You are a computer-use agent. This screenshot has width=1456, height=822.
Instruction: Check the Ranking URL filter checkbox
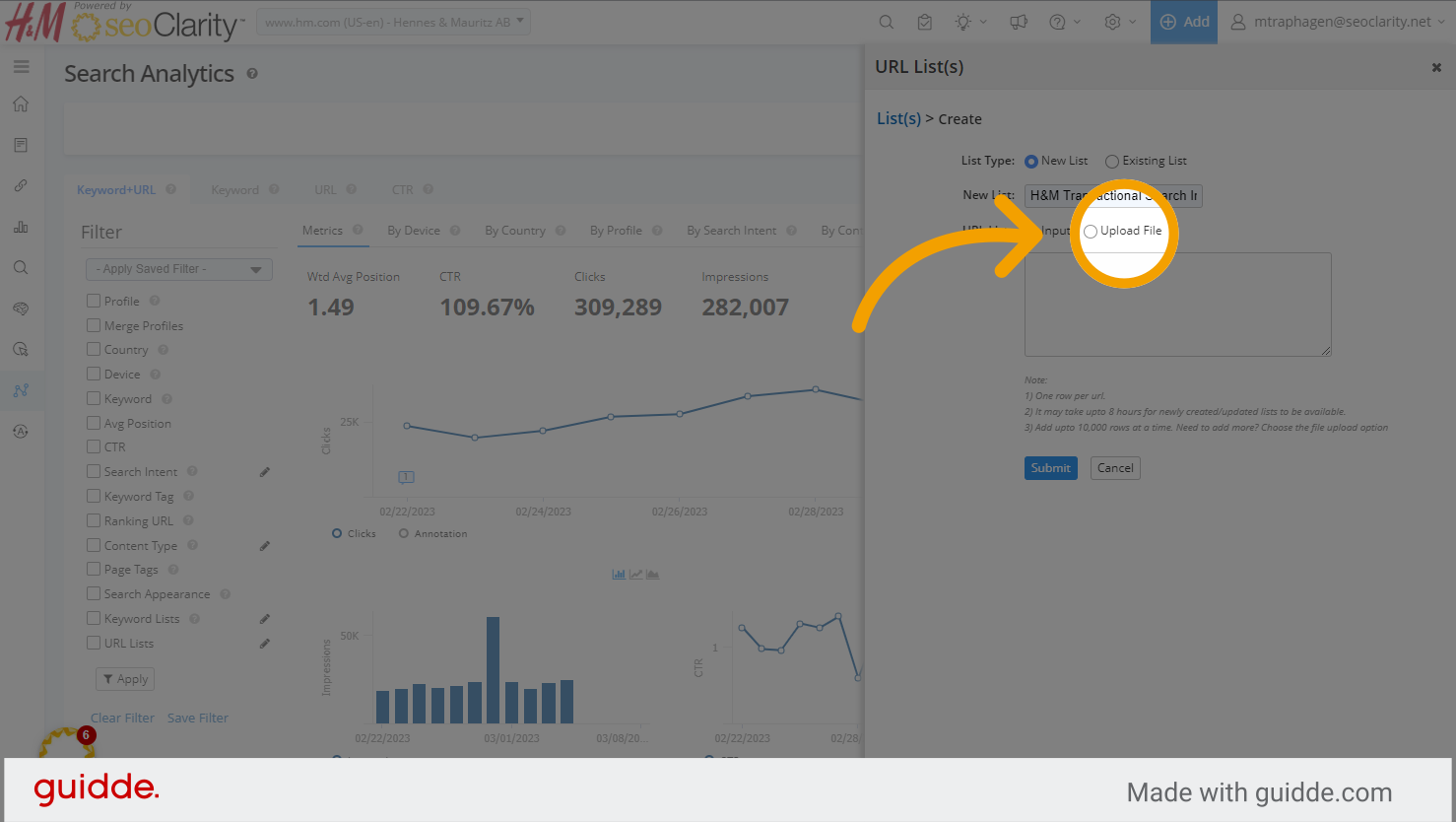(x=94, y=520)
